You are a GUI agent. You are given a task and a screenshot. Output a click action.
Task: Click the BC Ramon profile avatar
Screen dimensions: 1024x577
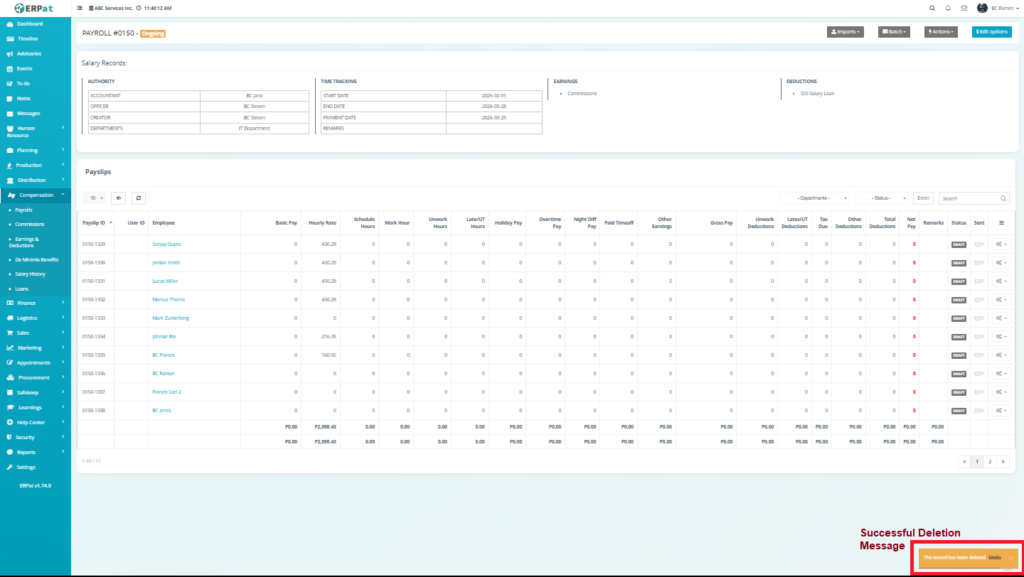coord(982,8)
